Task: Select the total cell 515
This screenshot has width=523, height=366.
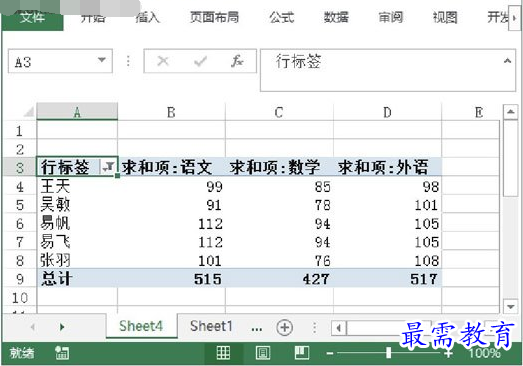Action: (171, 279)
